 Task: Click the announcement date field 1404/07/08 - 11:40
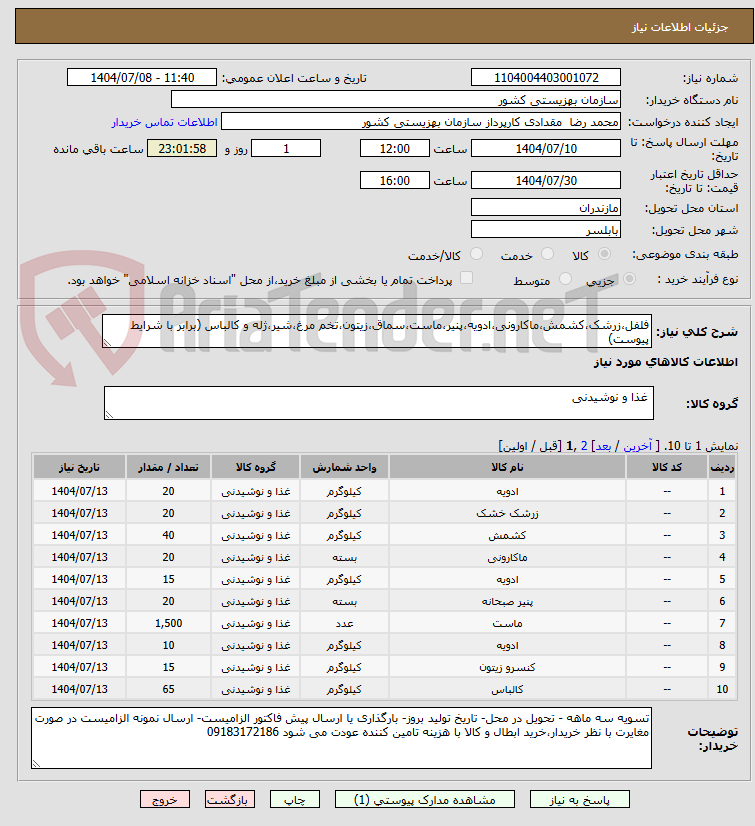click(x=142, y=77)
